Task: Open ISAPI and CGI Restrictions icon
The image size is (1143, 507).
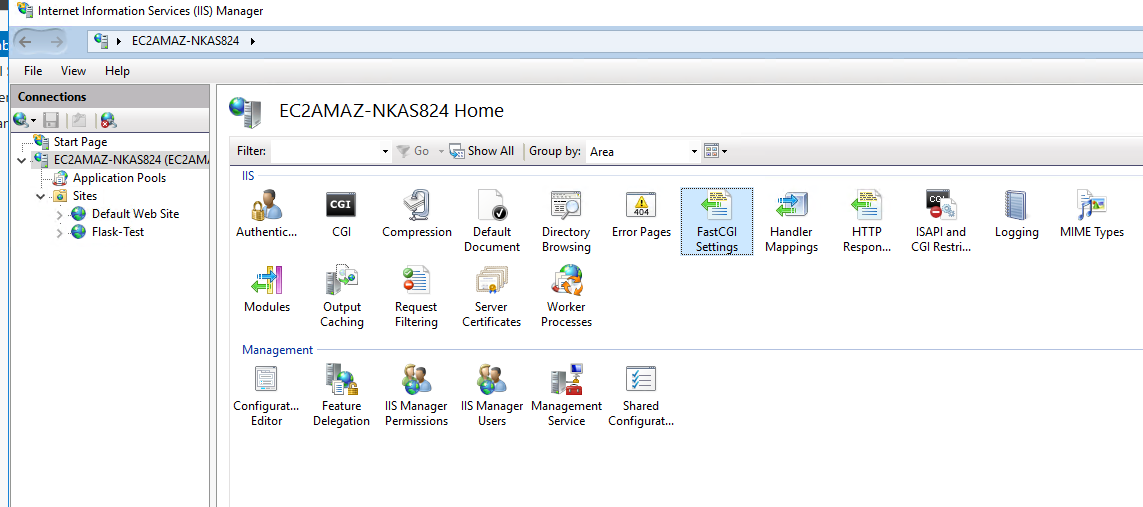Action: point(941,221)
